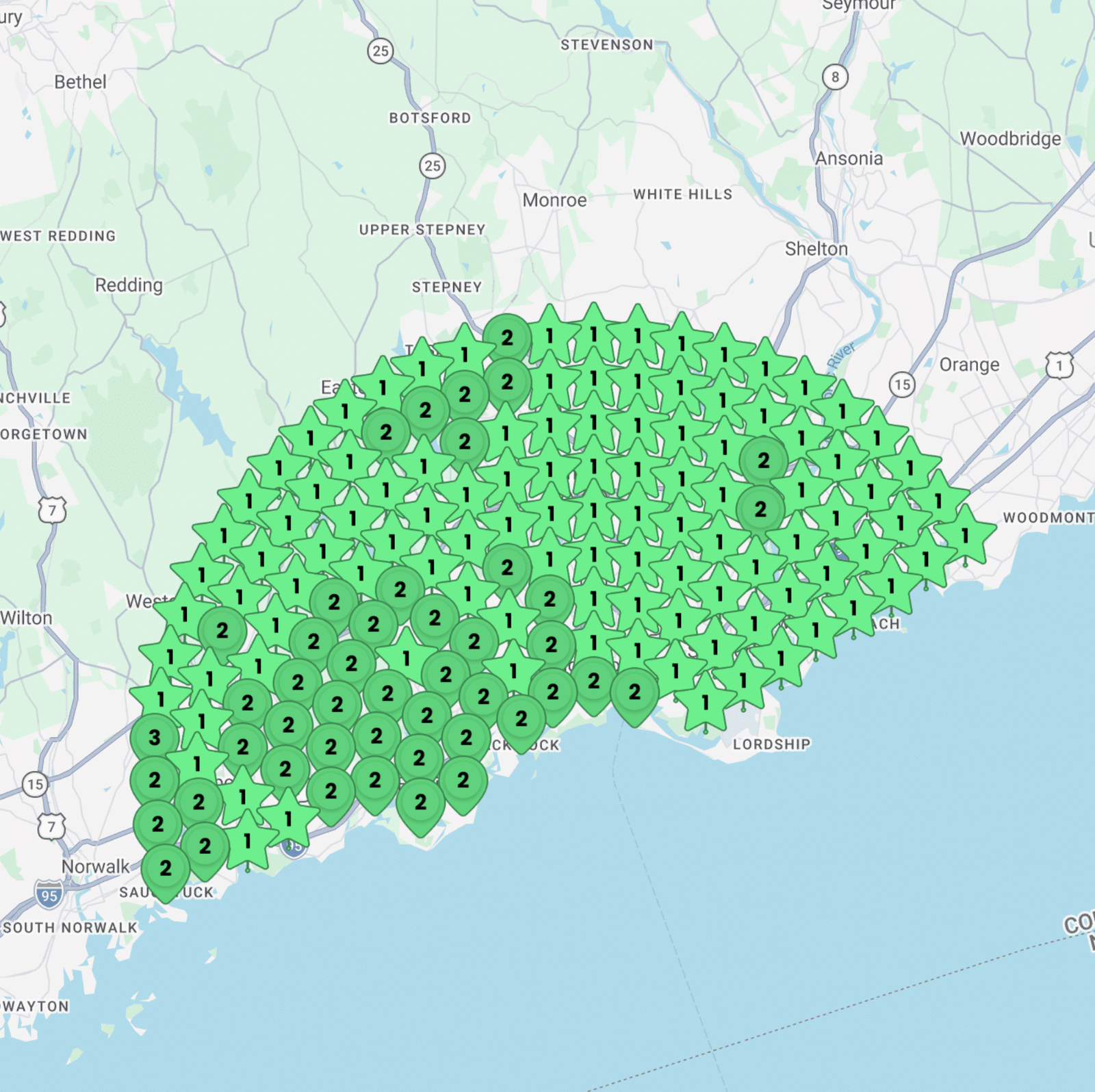Select the easternmost star marker near Woodmont

pyautogui.click(x=965, y=536)
